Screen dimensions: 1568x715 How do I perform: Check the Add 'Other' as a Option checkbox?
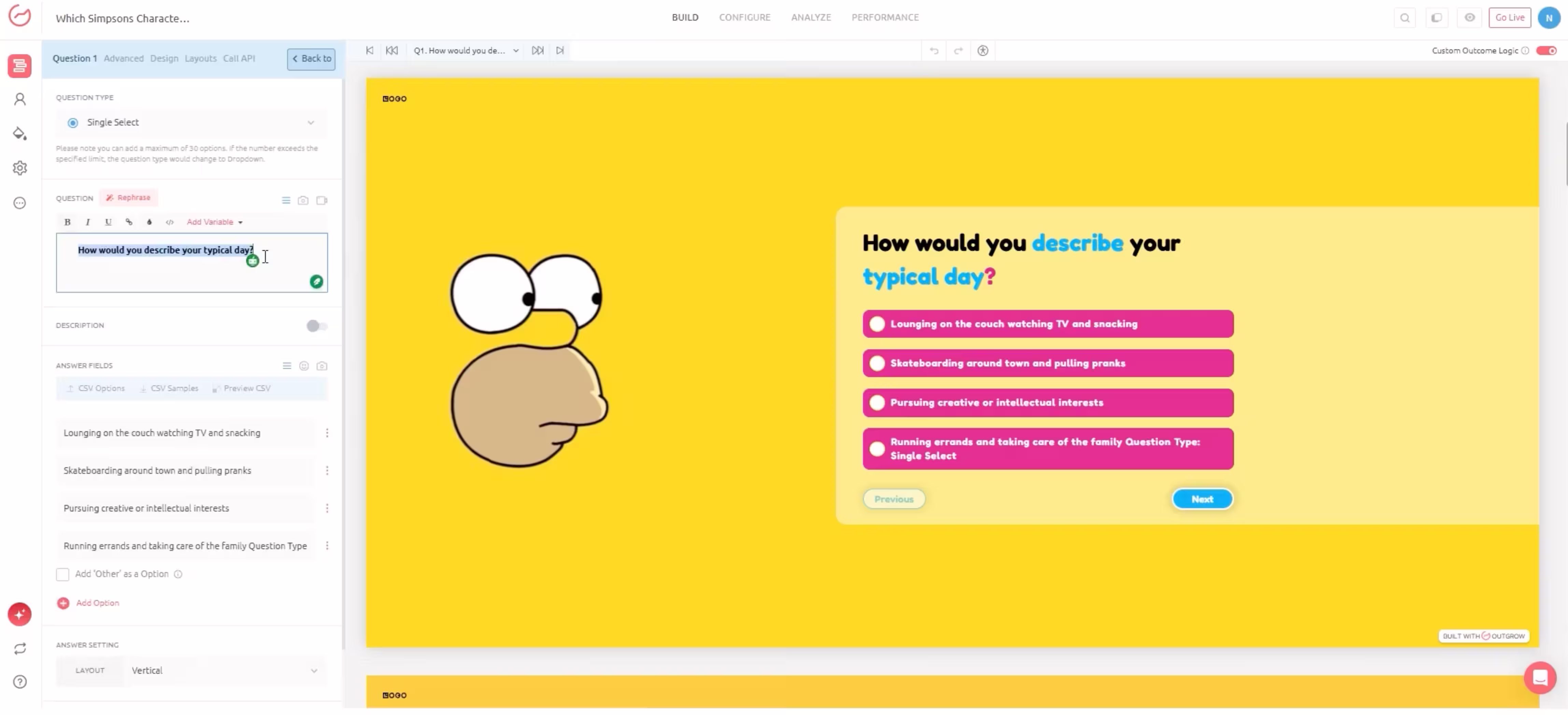(x=63, y=574)
